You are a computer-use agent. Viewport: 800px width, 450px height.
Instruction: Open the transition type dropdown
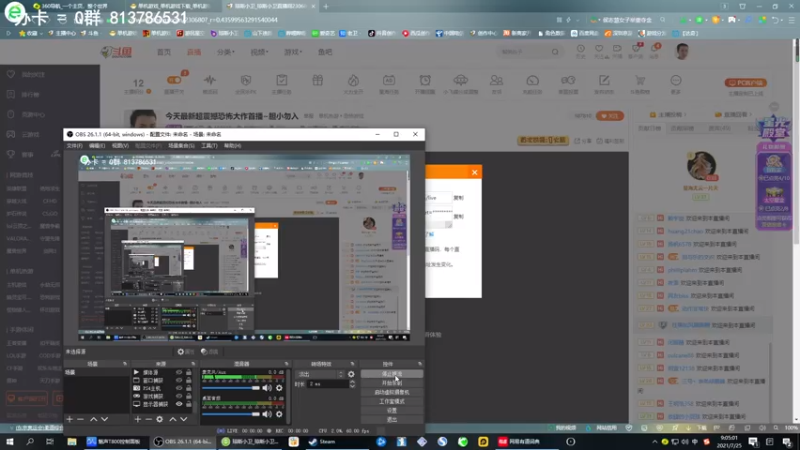(x=320, y=374)
